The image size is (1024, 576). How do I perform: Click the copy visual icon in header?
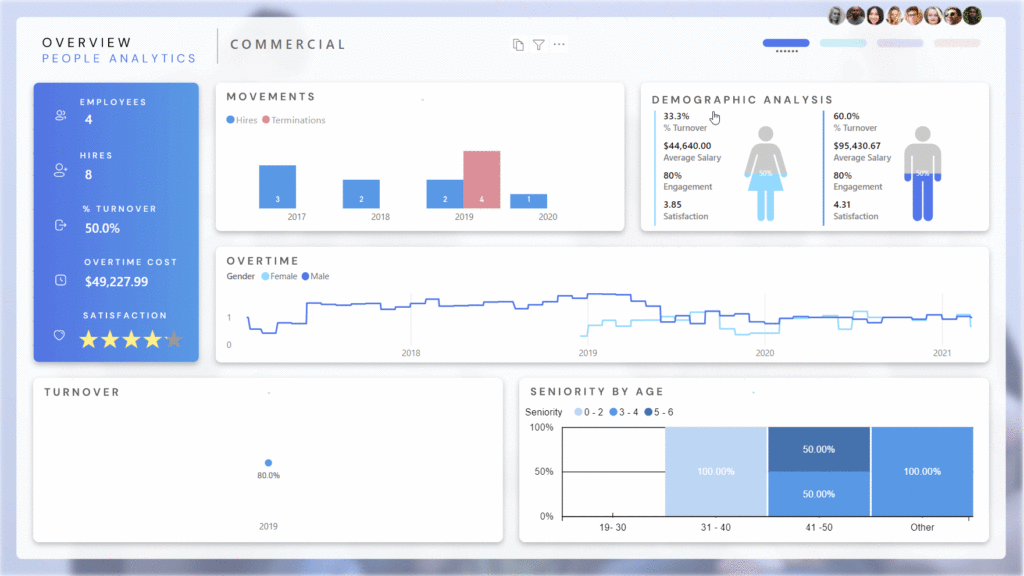pos(518,45)
